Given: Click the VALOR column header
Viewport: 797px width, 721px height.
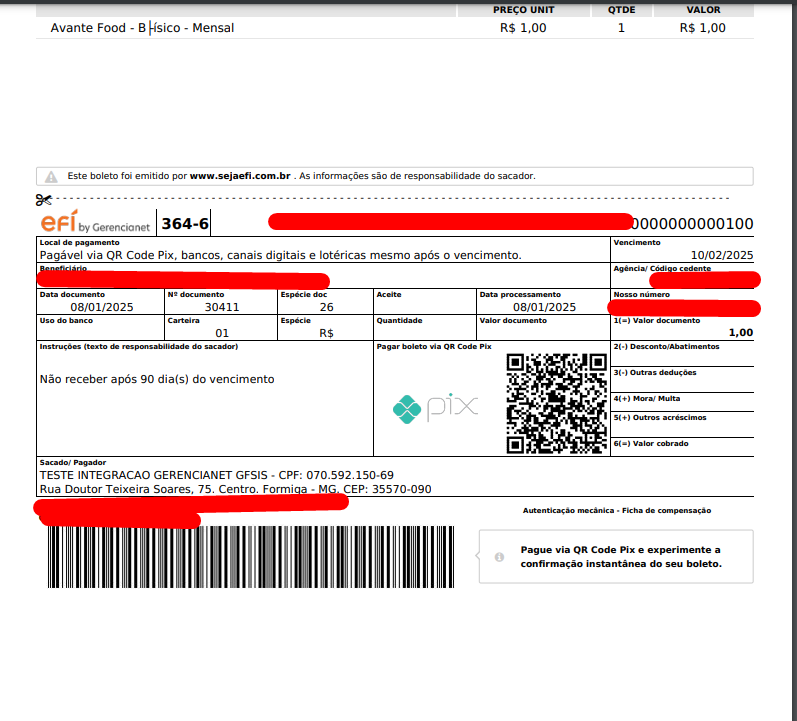Looking at the screenshot, I should (703, 10).
